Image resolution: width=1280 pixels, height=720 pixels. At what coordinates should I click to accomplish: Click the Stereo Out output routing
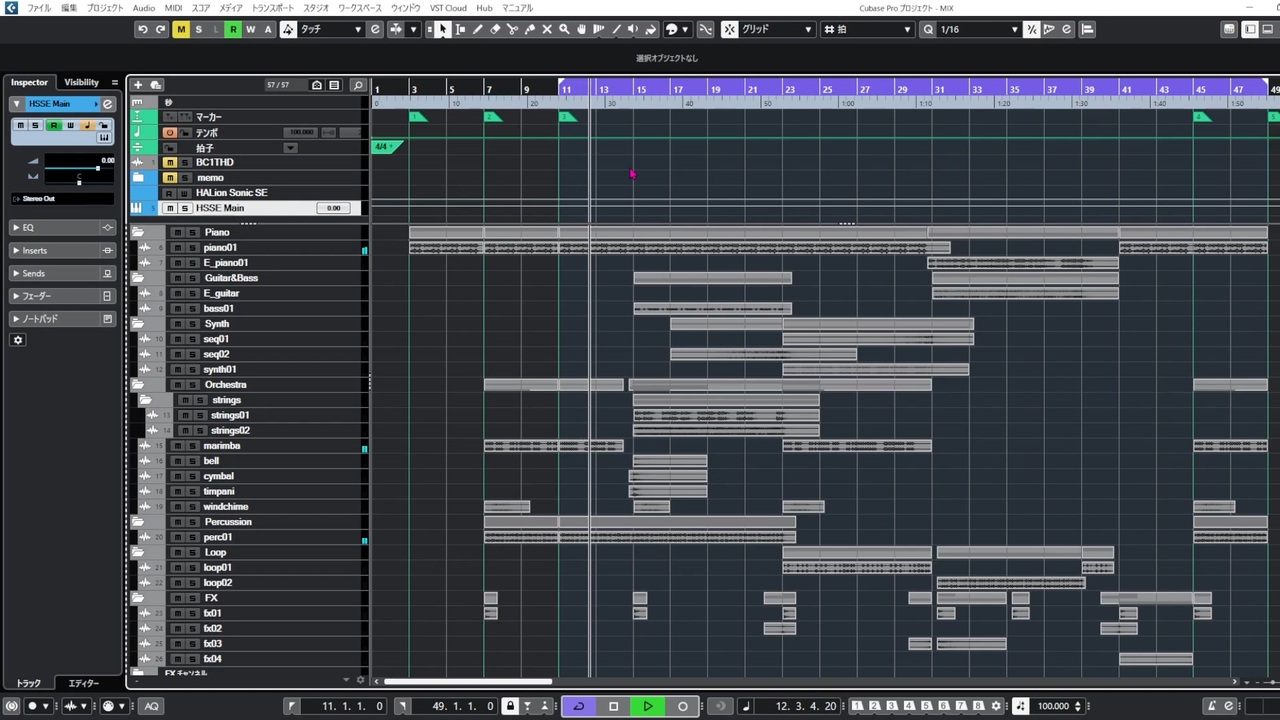click(62, 199)
